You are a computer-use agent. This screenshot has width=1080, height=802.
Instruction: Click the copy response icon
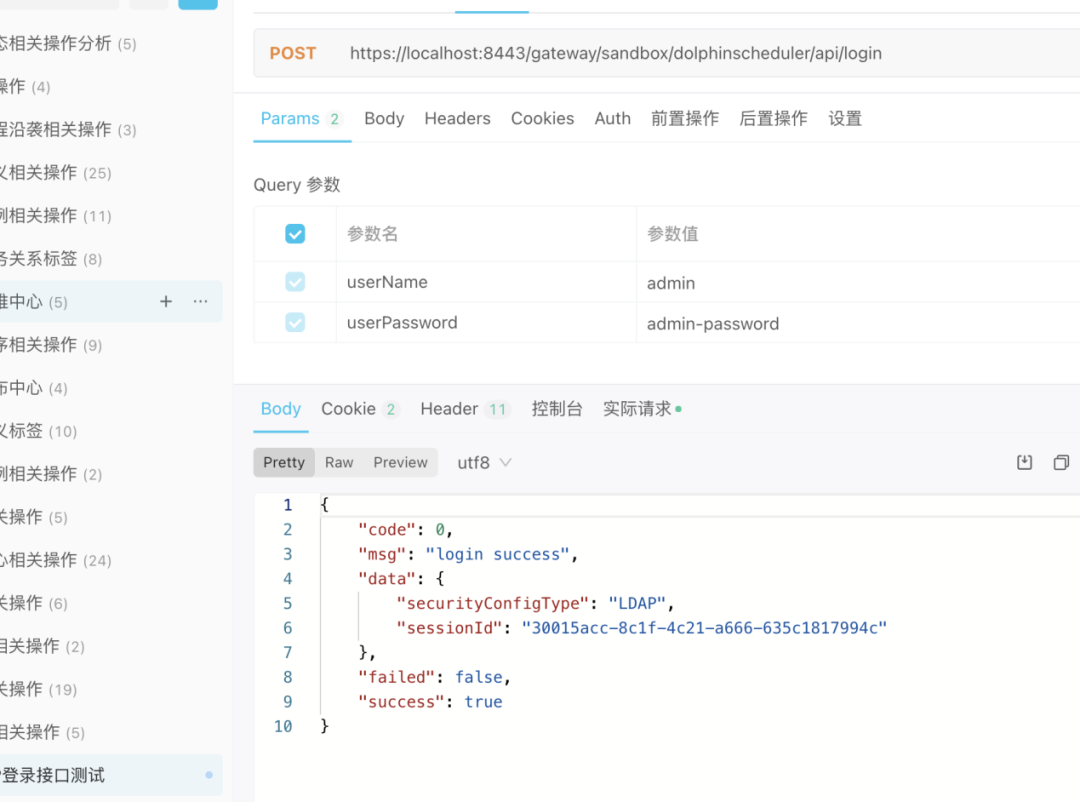(x=1061, y=462)
